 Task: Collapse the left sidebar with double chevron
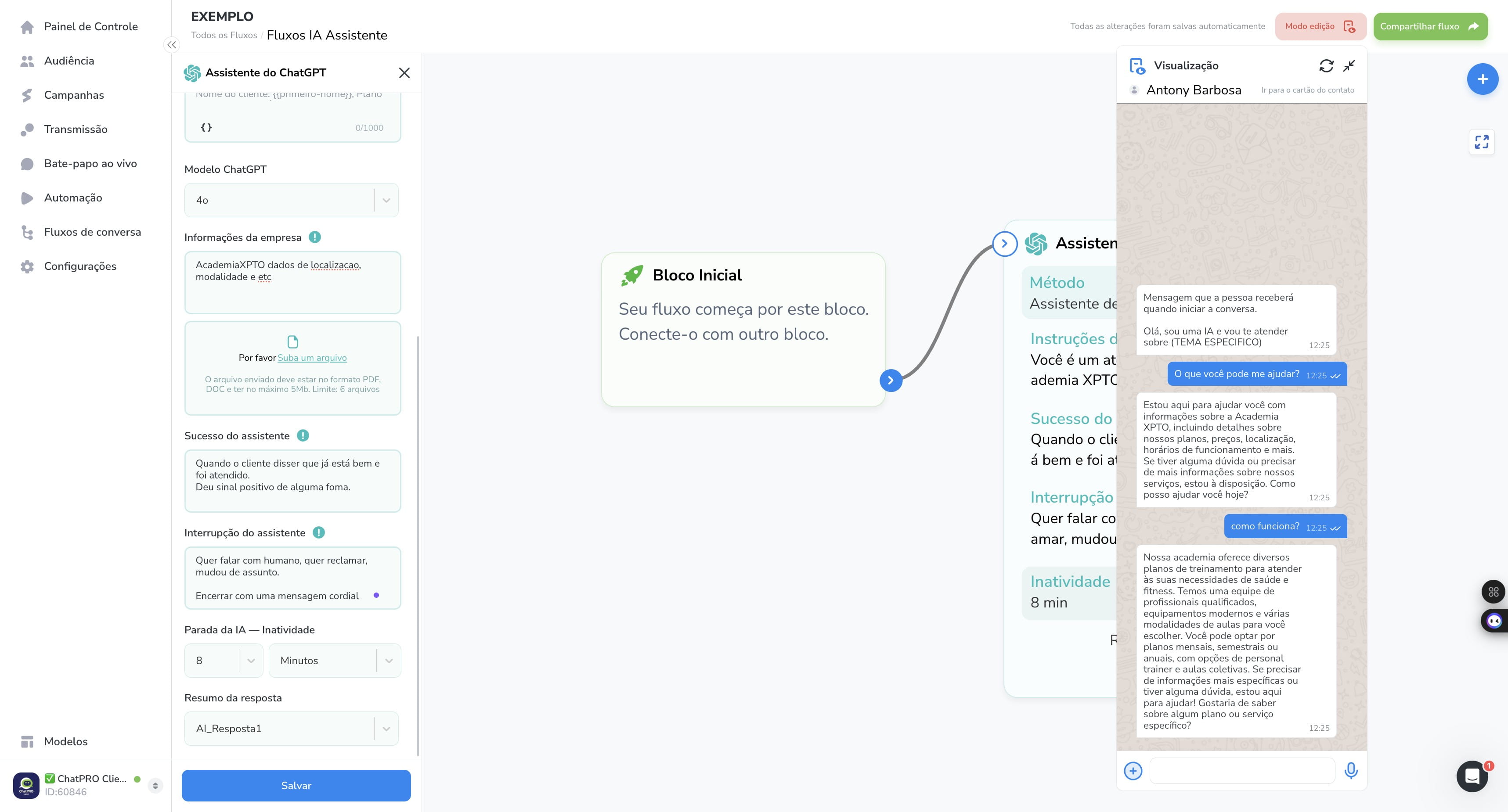[x=172, y=44]
